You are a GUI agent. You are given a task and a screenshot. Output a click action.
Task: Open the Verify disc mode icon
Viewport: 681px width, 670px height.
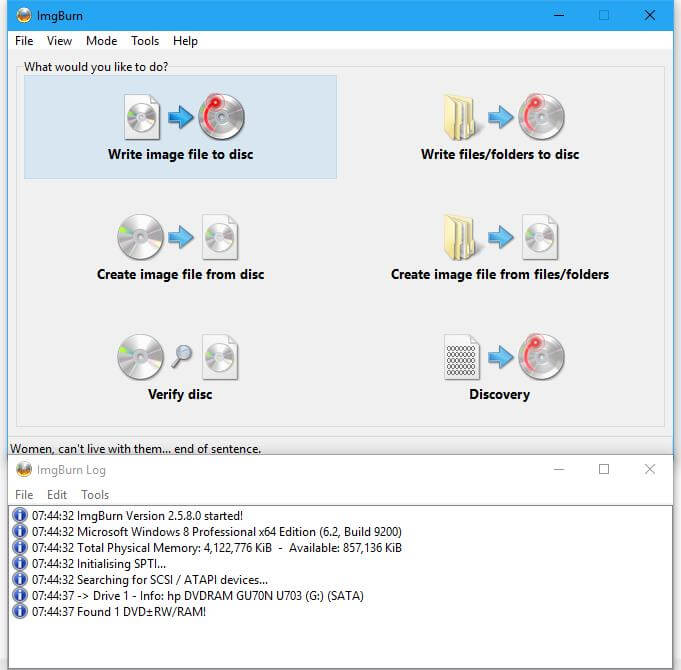(x=178, y=357)
